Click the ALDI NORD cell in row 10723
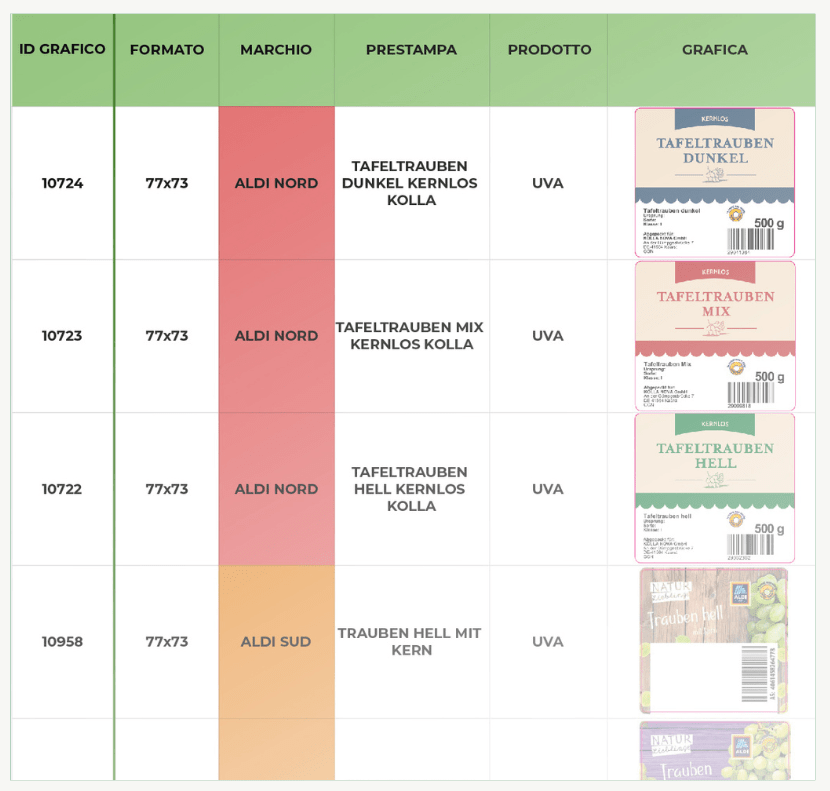 point(276,336)
